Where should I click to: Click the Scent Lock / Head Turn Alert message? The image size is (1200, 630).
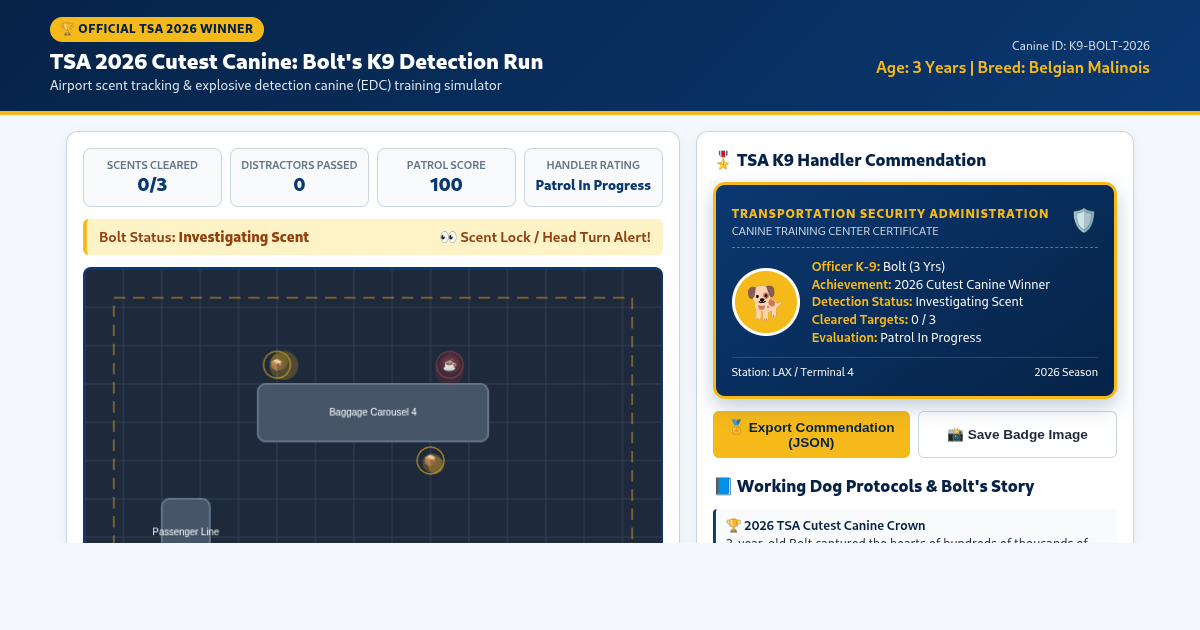[x=545, y=237]
